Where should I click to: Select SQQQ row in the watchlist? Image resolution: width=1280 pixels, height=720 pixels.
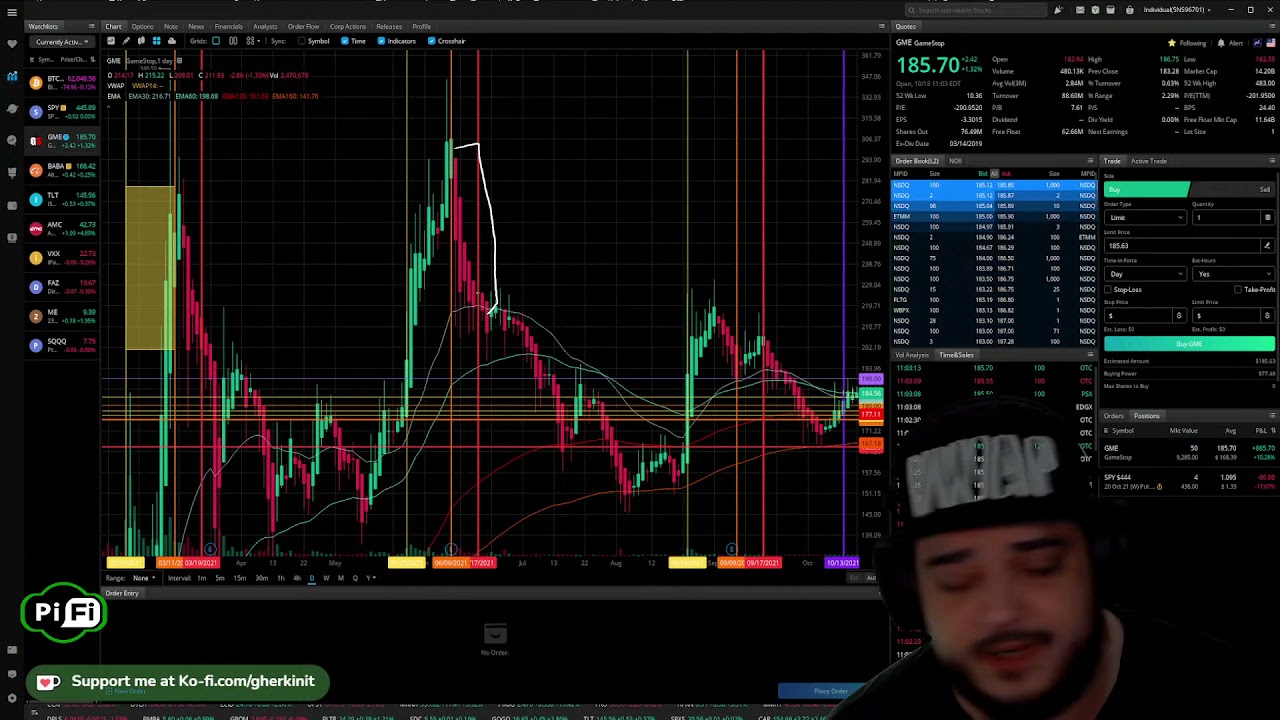click(63, 345)
